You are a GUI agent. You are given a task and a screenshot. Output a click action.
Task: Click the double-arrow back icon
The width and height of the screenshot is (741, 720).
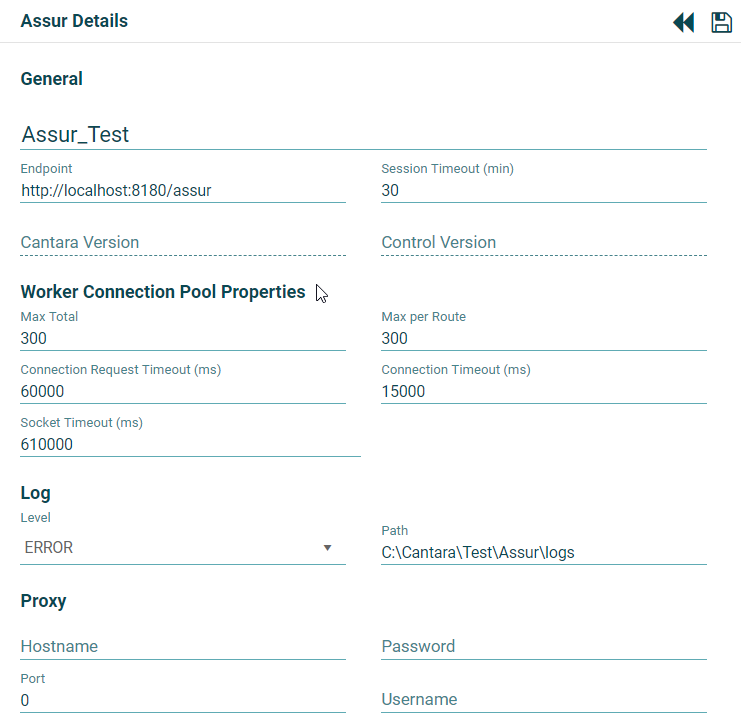point(683,22)
